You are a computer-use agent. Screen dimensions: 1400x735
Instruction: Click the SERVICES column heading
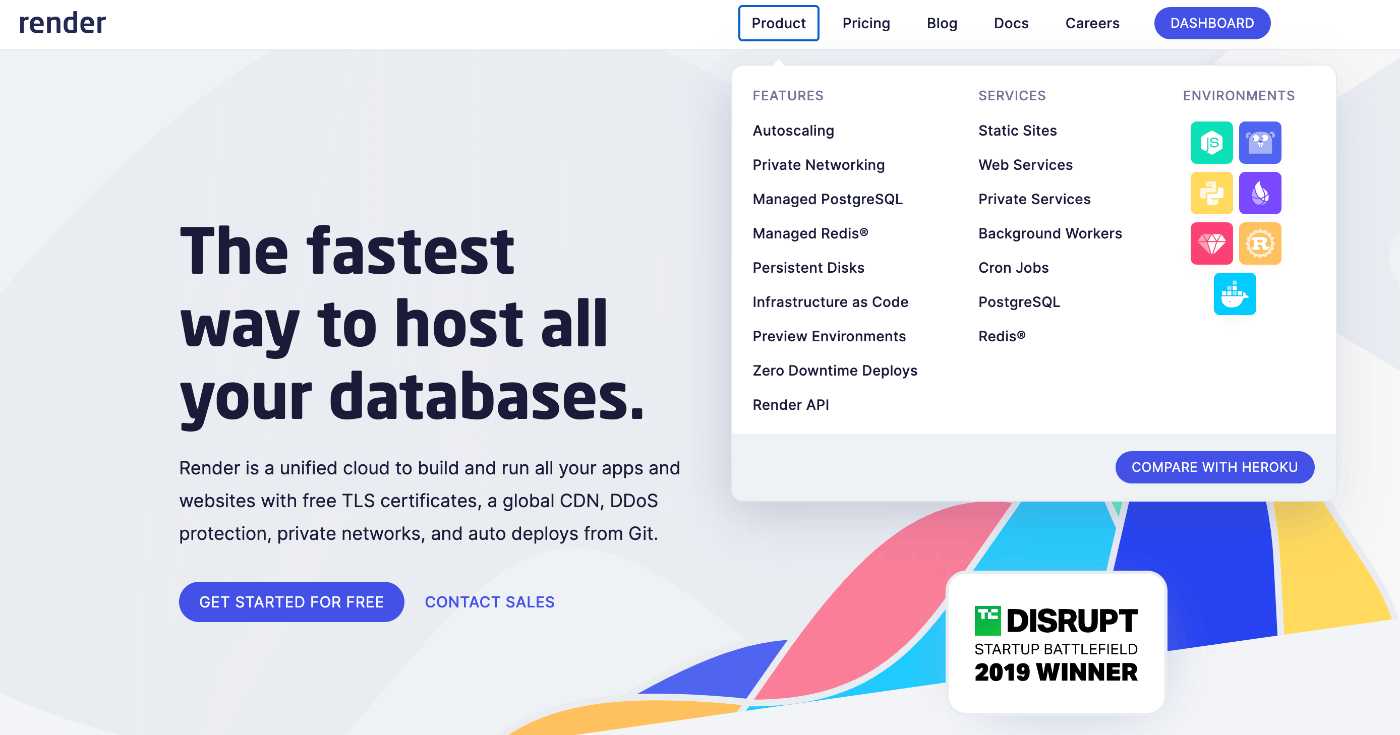[x=1012, y=96]
